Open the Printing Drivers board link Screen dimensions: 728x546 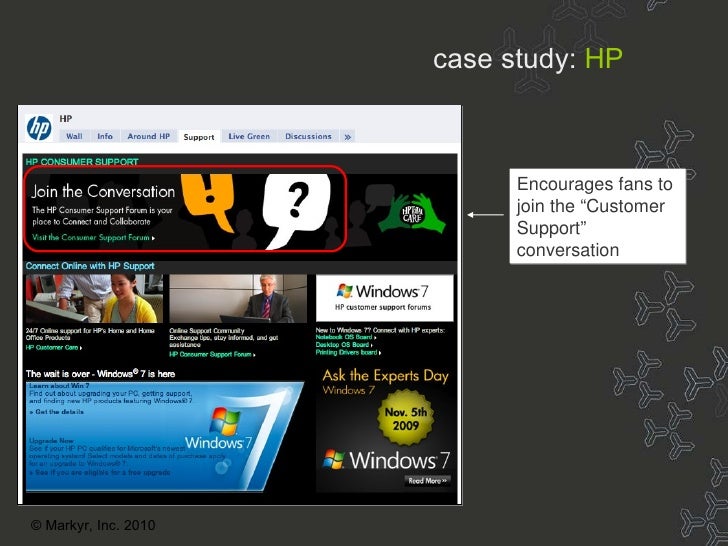click(x=348, y=352)
